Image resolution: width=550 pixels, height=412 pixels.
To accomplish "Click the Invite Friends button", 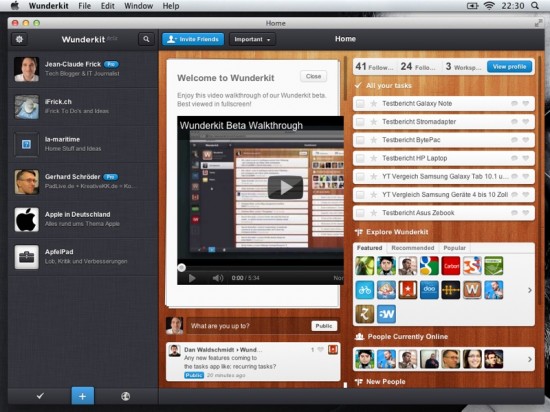I will click(193, 39).
